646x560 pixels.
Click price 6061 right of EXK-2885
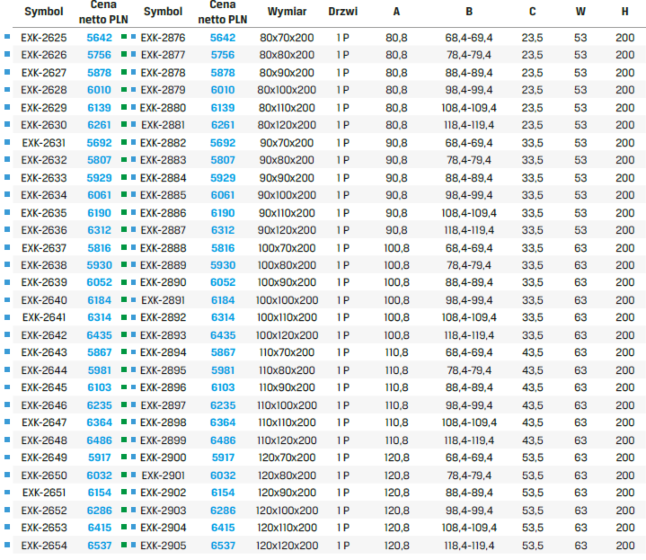click(223, 195)
